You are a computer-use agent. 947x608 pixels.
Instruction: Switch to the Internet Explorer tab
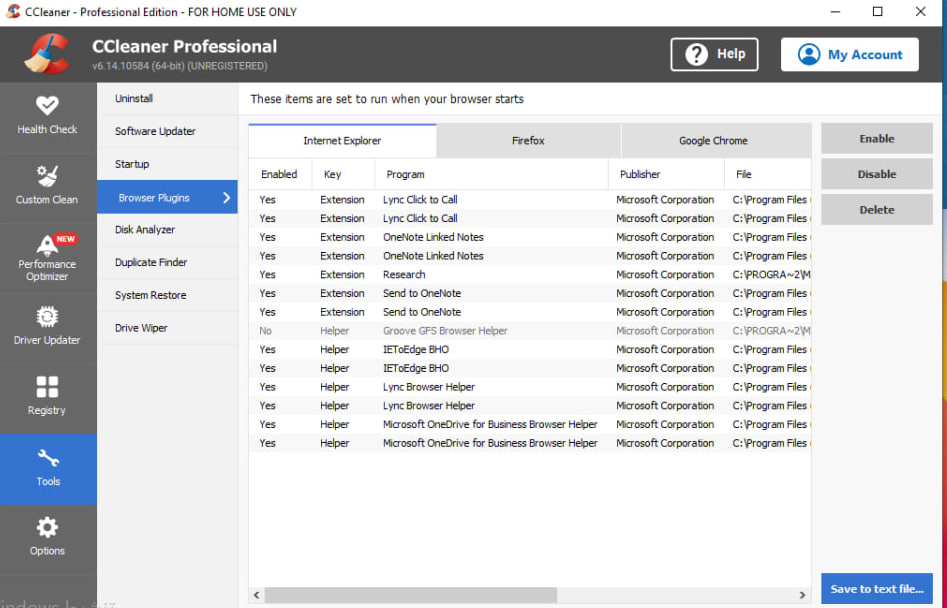342,141
